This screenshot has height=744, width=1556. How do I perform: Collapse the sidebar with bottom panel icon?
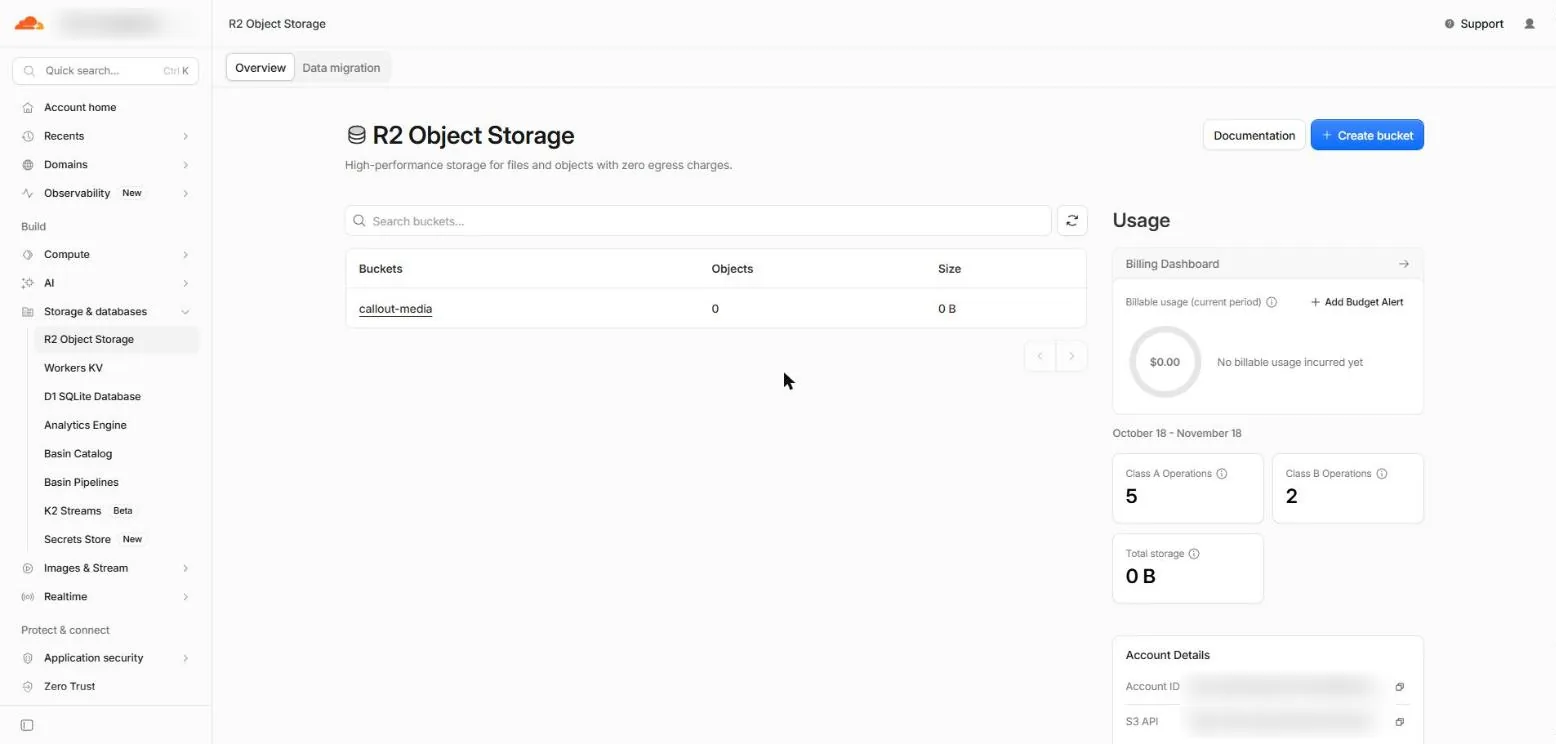coord(27,725)
